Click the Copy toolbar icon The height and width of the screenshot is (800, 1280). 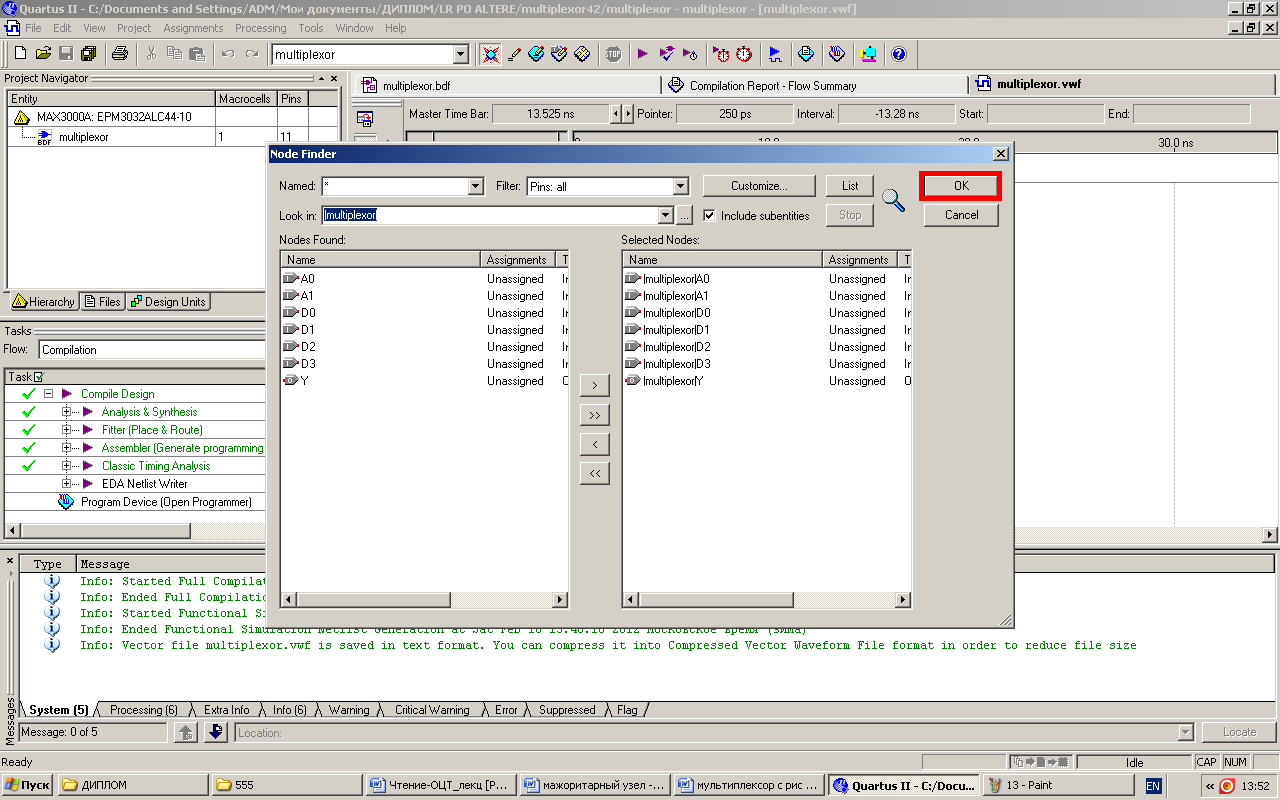click(x=175, y=54)
